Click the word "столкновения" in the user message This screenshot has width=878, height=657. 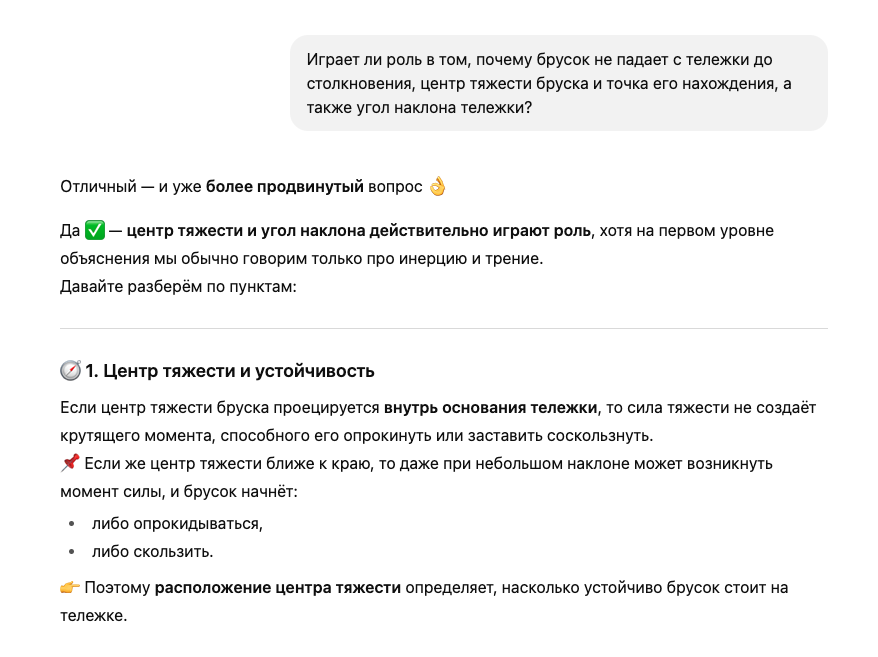[353, 84]
